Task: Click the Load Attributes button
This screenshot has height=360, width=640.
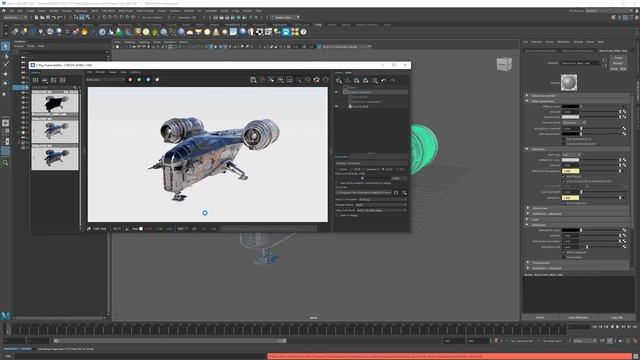Action: click(578, 318)
